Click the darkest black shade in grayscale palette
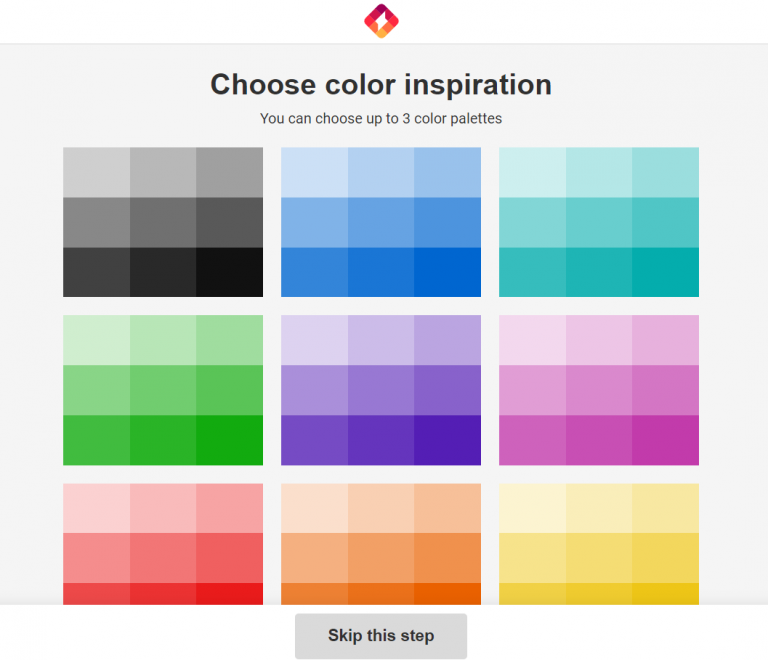 230,272
